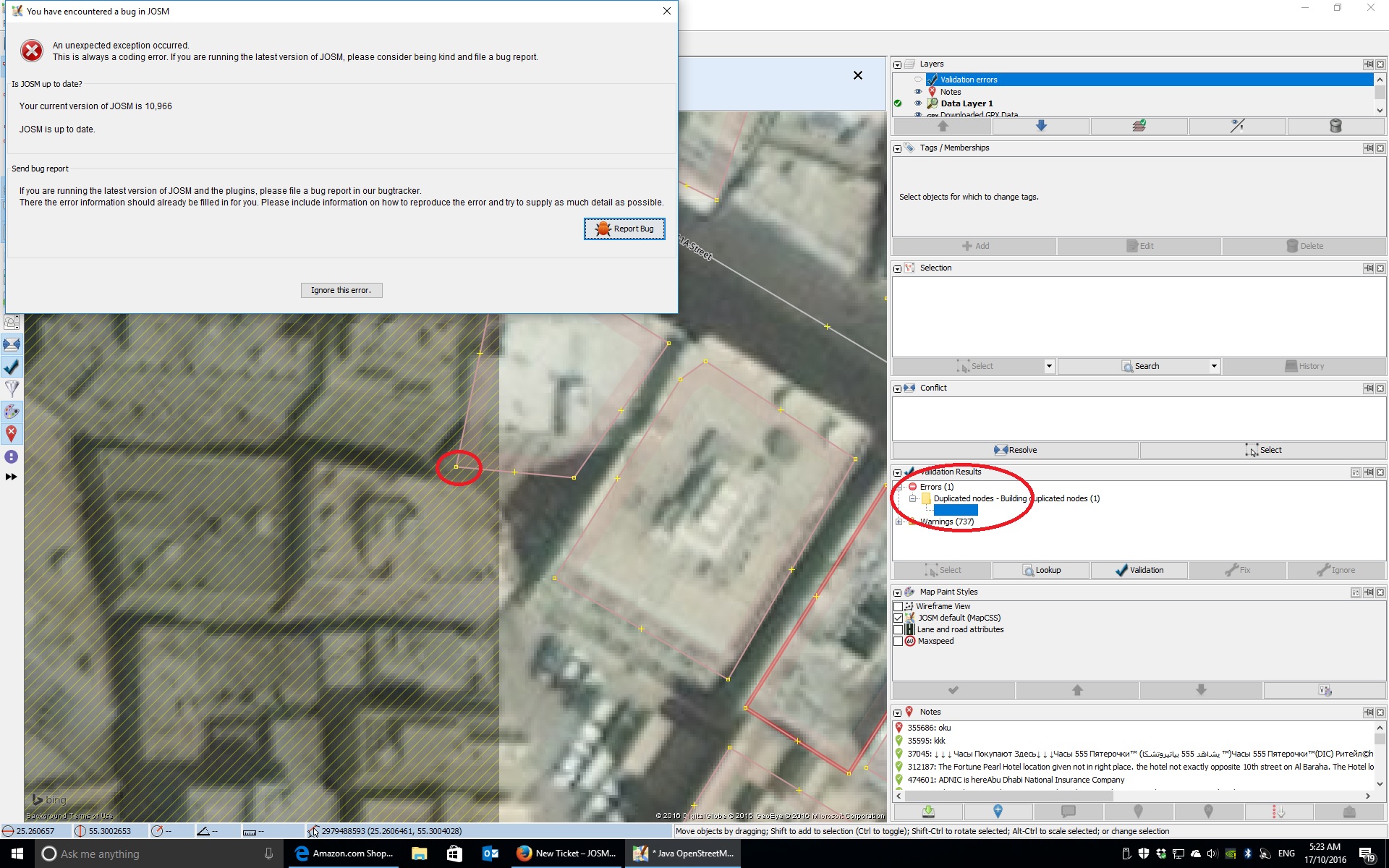Click the 'Ask me anything' search box
The height and width of the screenshot is (868, 1389).
pos(158,854)
